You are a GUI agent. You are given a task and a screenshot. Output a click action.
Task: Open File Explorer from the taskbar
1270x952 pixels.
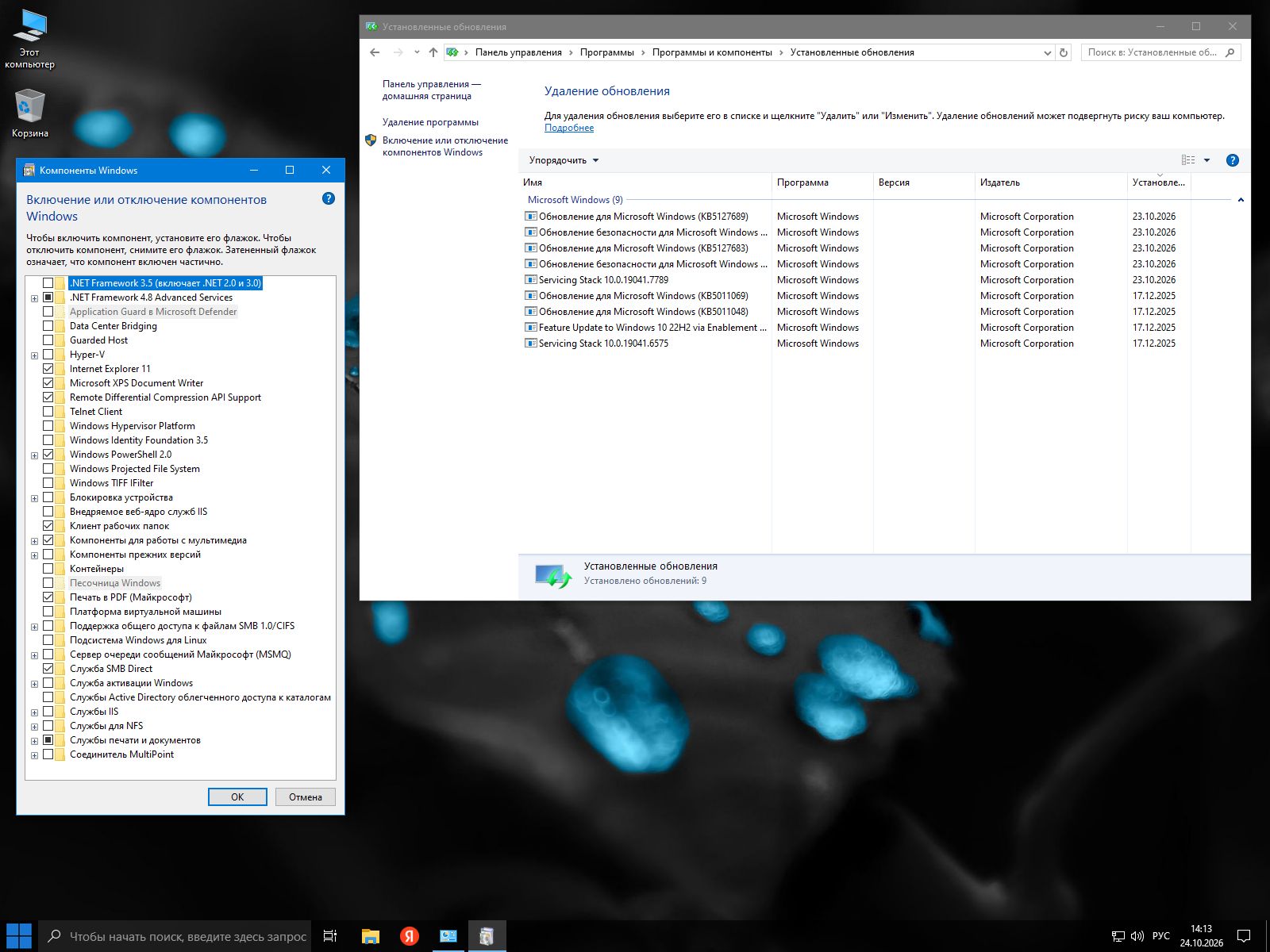(371, 936)
